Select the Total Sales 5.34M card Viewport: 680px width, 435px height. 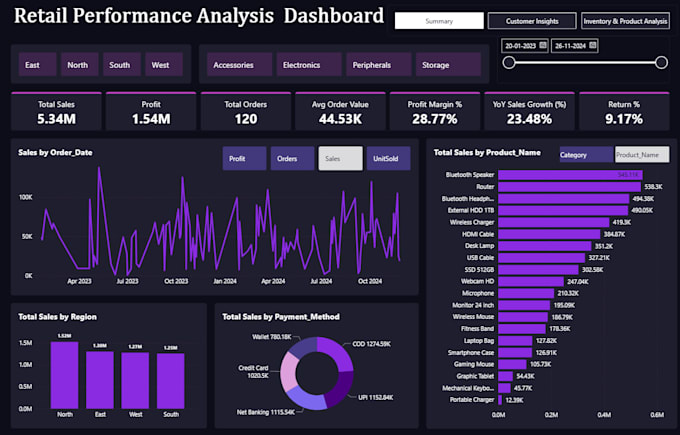[56, 111]
